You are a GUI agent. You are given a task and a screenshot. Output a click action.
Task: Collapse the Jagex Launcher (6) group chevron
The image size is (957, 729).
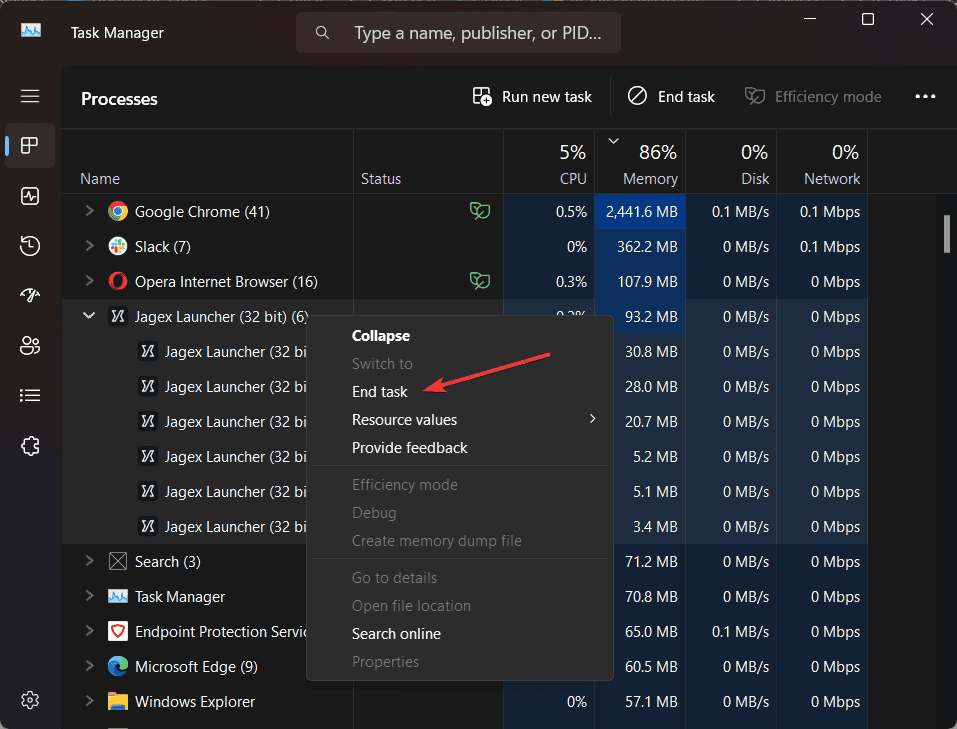89,316
